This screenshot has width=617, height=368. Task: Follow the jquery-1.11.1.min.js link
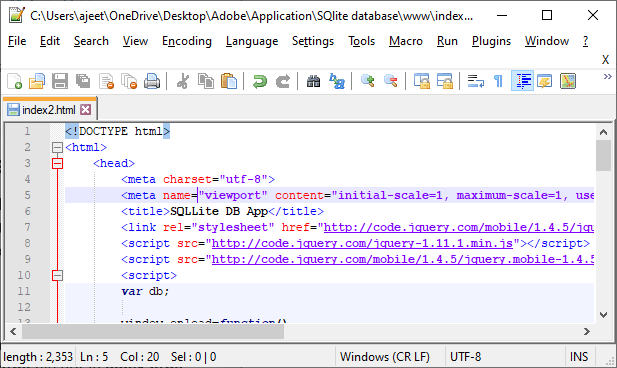click(362, 244)
